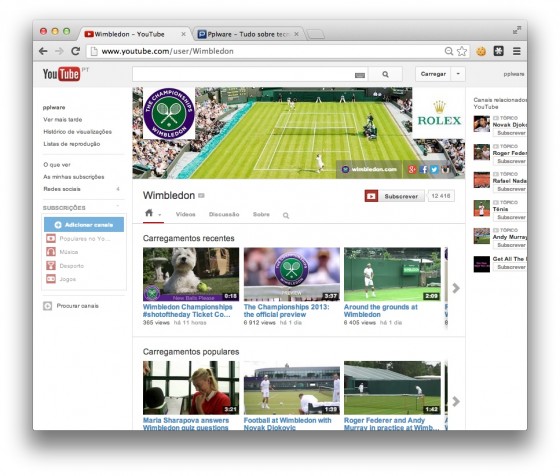
Task: Click the Desporto trophy icon
Action: point(51,265)
